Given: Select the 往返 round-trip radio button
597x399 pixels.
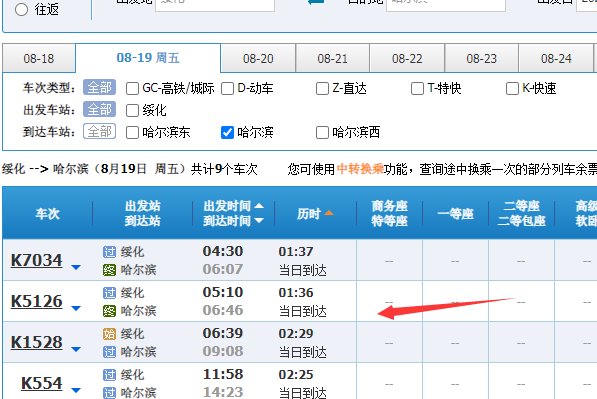Looking at the screenshot, I should coord(21,10).
